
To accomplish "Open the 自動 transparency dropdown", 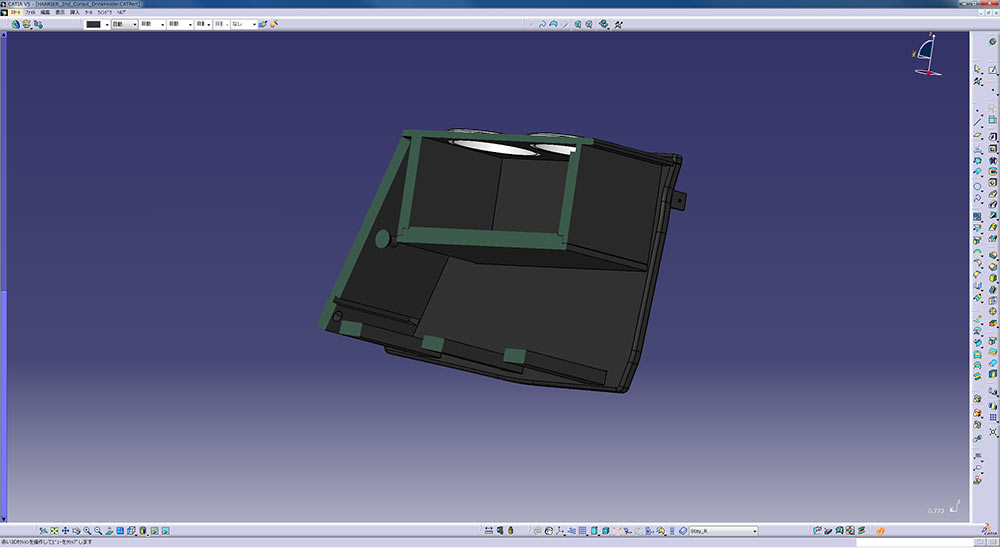I will pyautogui.click(x=124, y=23).
